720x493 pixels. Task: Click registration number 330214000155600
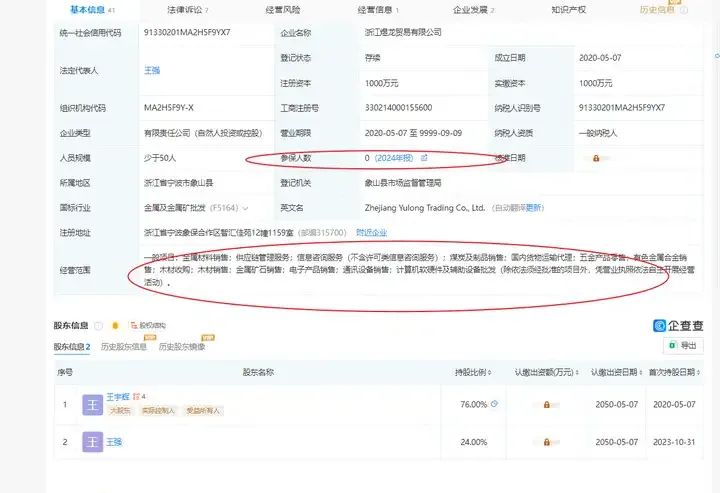click(x=398, y=108)
